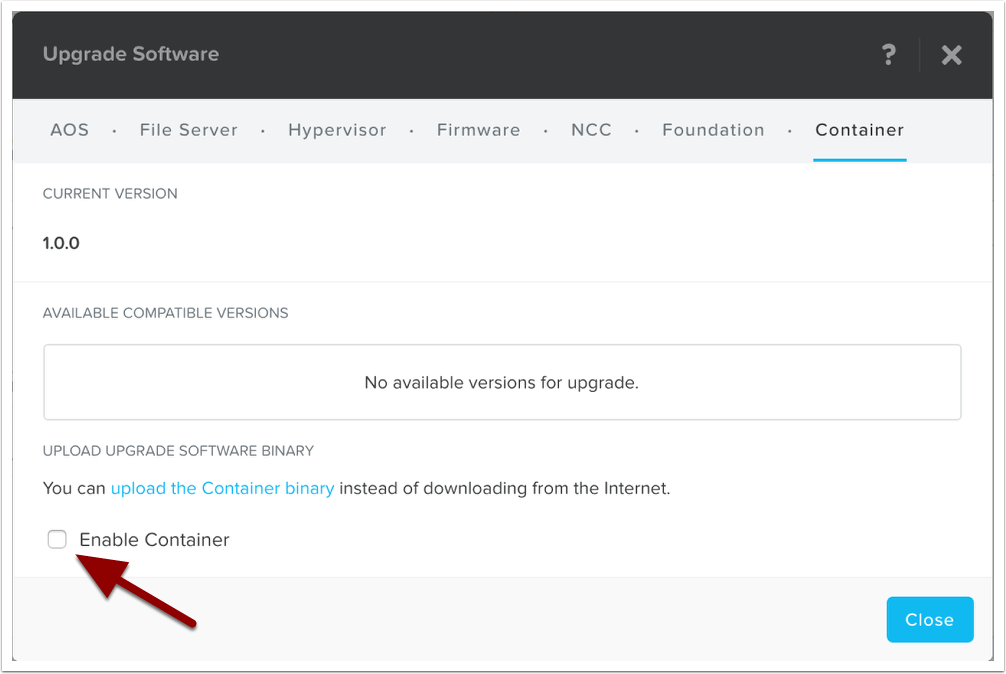This screenshot has width=1006, height=674.
Task: Dismiss dialog using the X icon
Action: point(951,55)
